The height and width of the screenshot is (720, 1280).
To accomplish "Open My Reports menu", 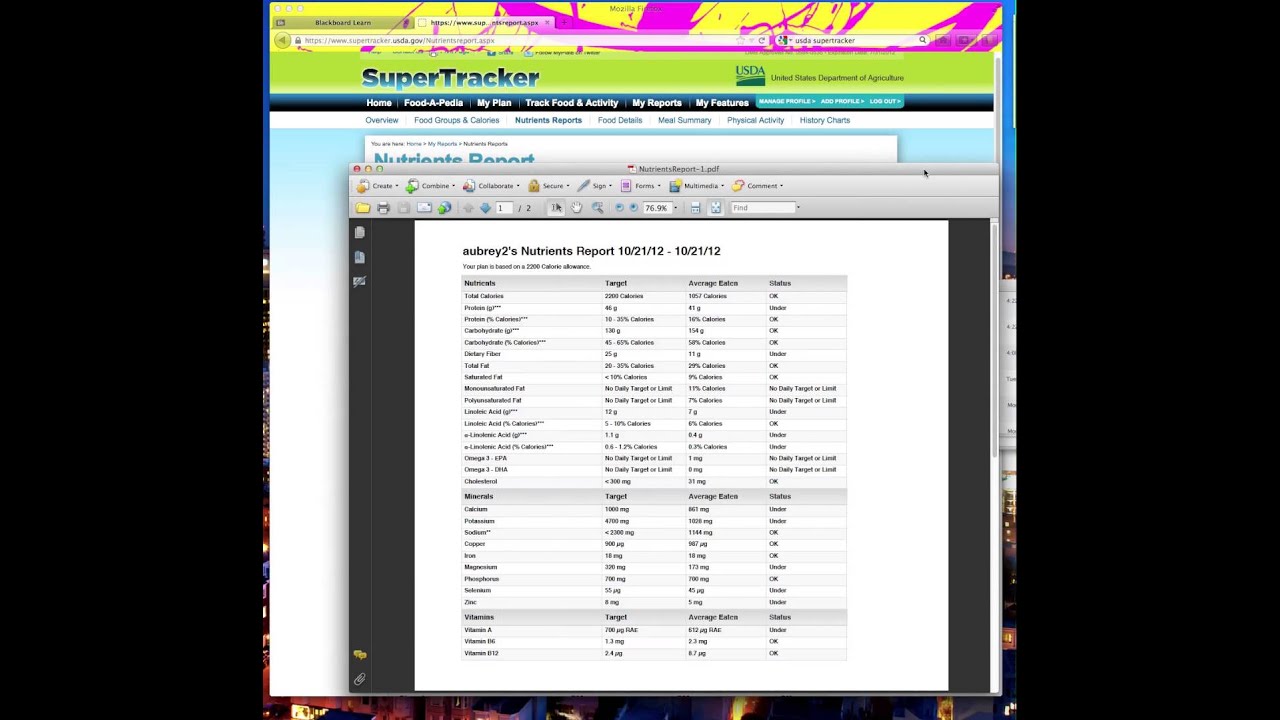I will [x=657, y=103].
